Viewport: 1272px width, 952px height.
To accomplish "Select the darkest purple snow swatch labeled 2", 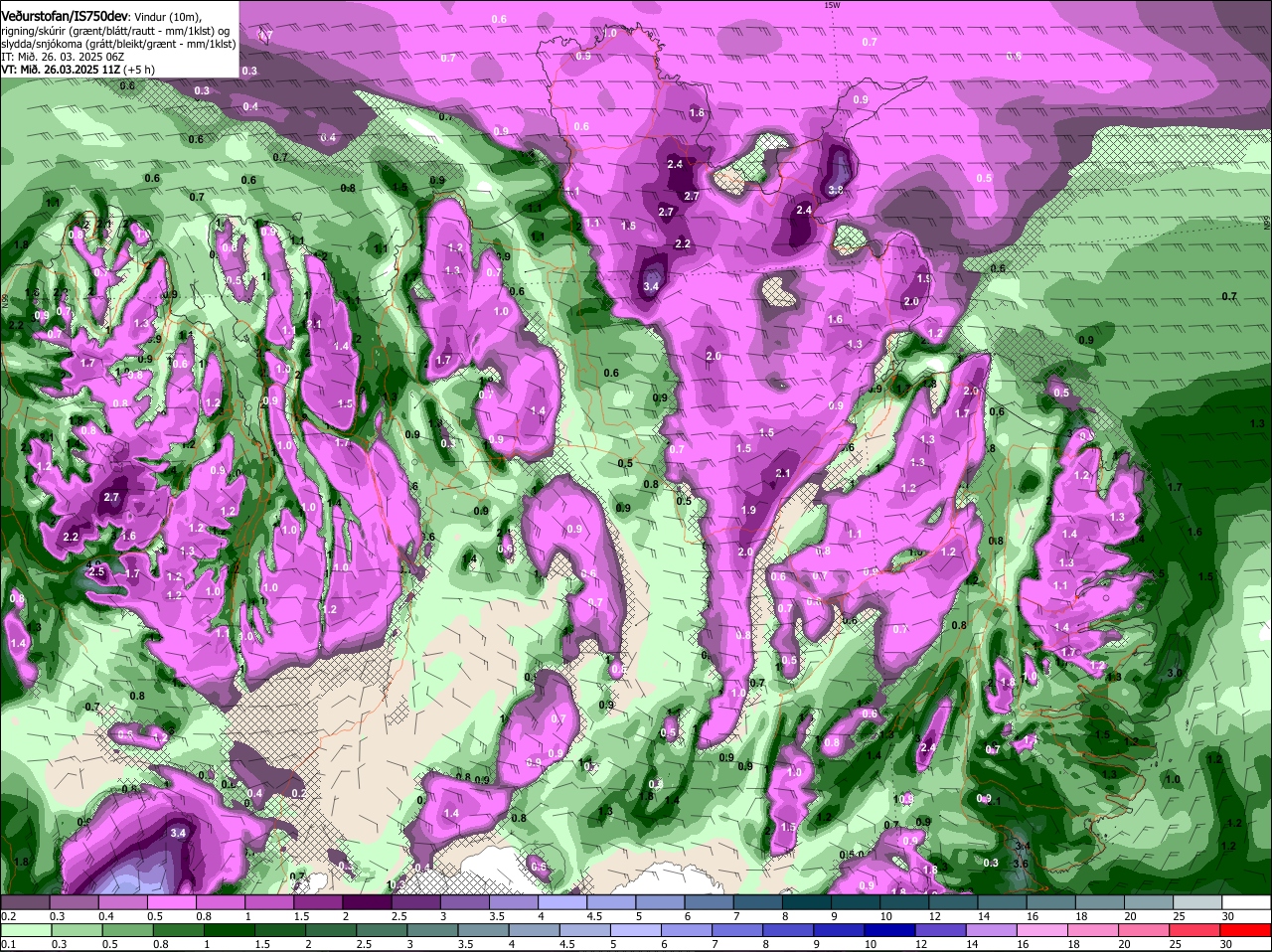I will tap(366, 902).
